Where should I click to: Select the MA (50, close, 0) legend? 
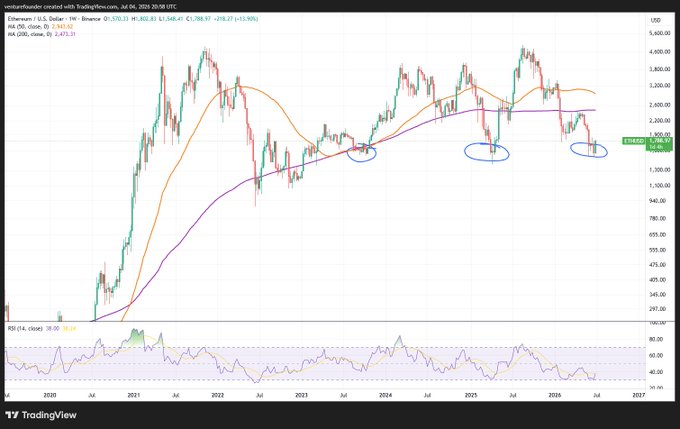tap(29, 26)
